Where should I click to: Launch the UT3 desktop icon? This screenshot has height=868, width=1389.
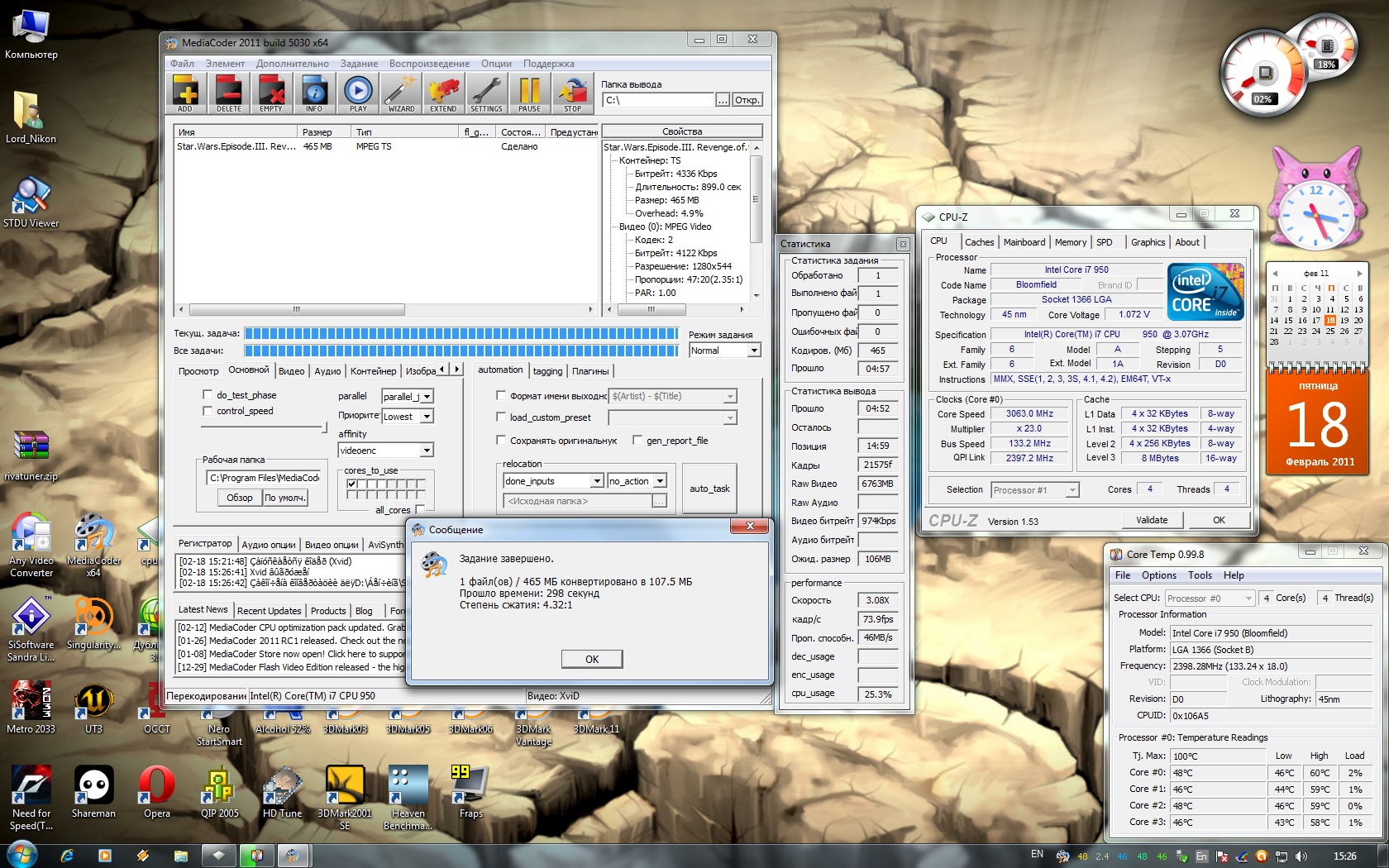point(93,708)
